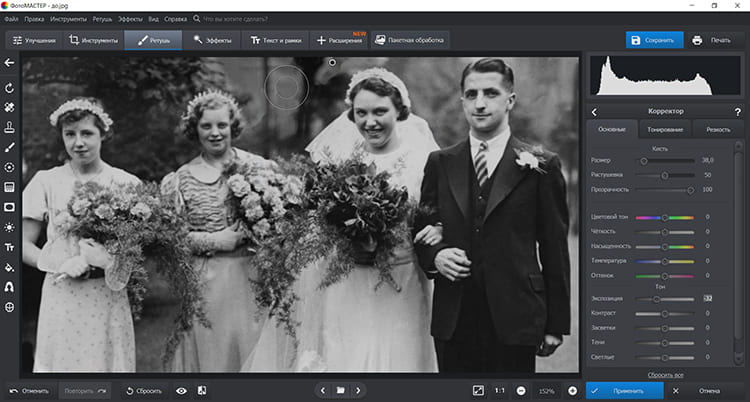The image size is (750, 402).
Task: Click the text tool icon in sidebar
Action: tap(10, 247)
